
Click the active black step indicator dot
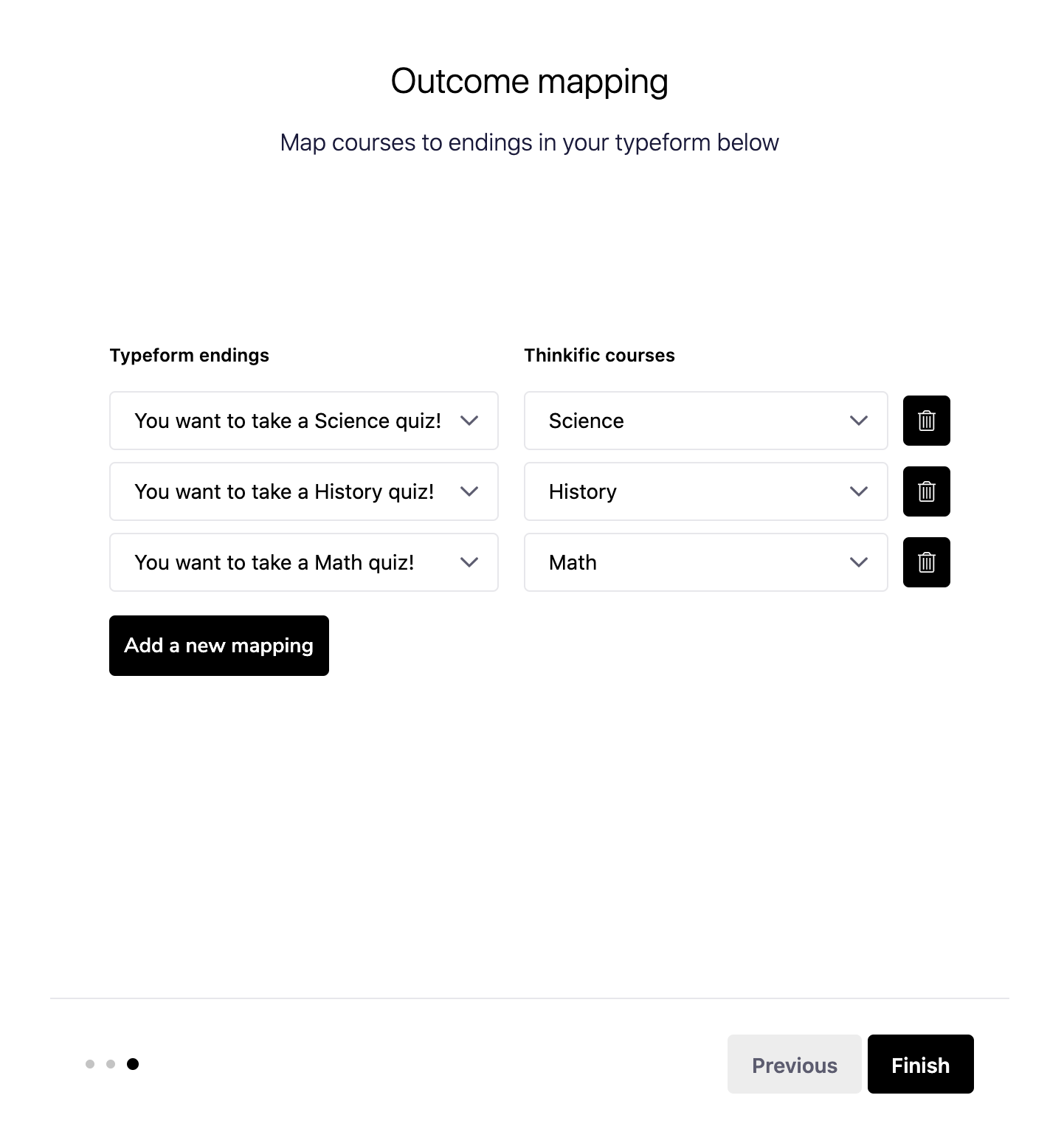pos(133,1064)
